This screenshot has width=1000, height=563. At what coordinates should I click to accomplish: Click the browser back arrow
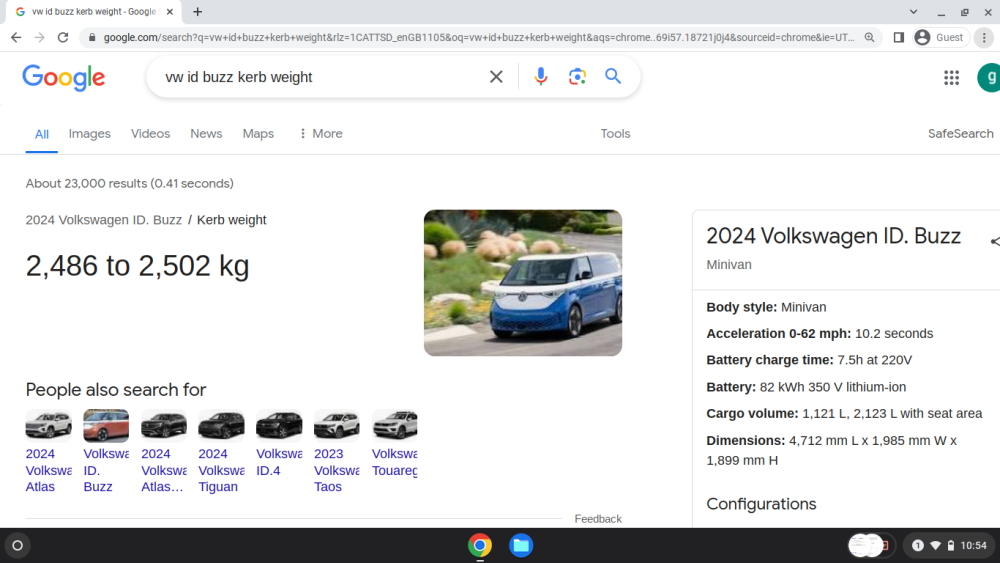pyautogui.click(x=16, y=38)
